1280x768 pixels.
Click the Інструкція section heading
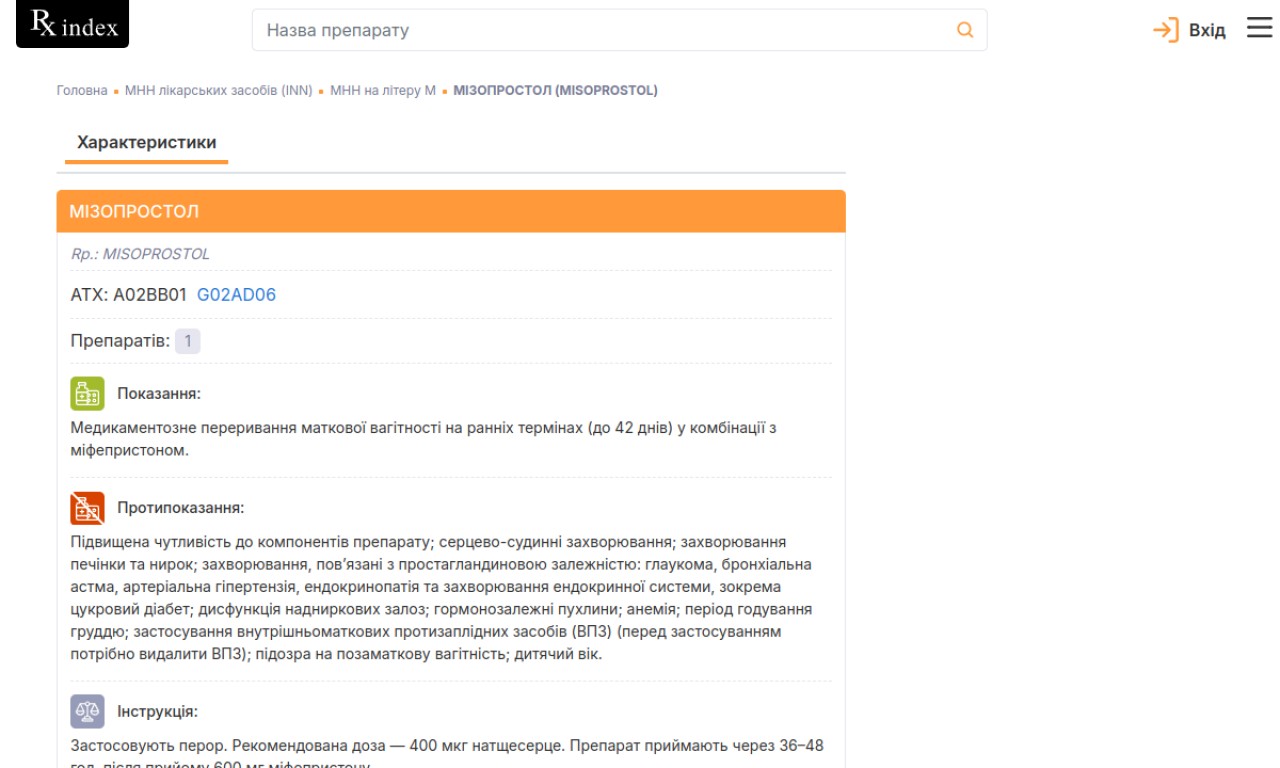[157, 711]
